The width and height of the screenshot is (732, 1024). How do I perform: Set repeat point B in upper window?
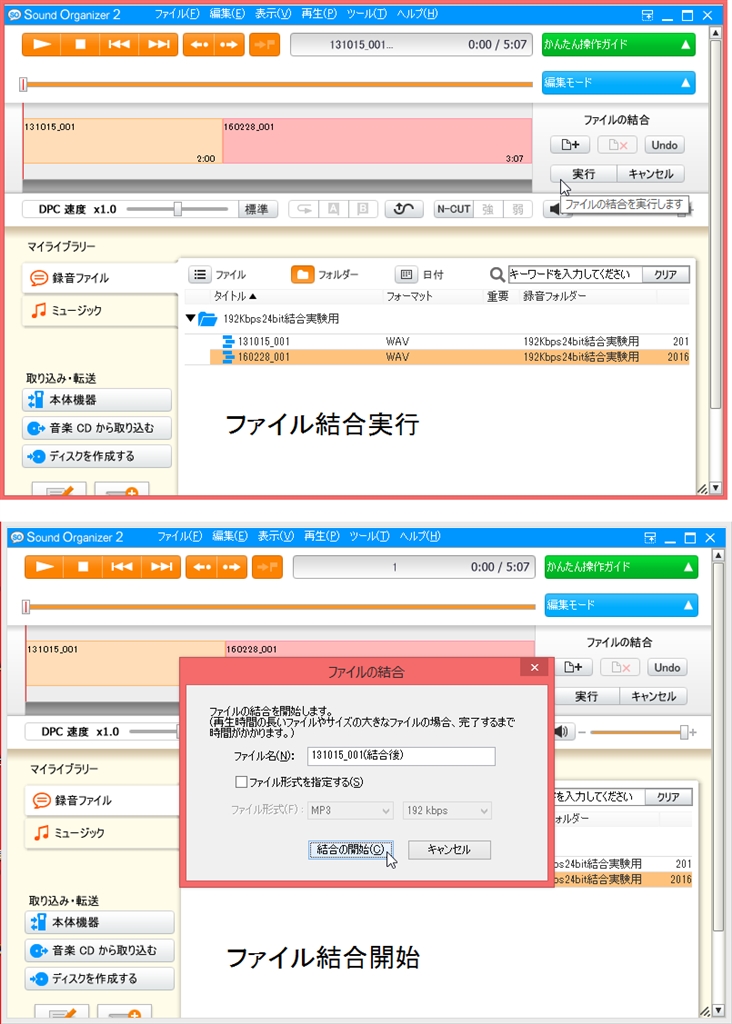[363, 209]
